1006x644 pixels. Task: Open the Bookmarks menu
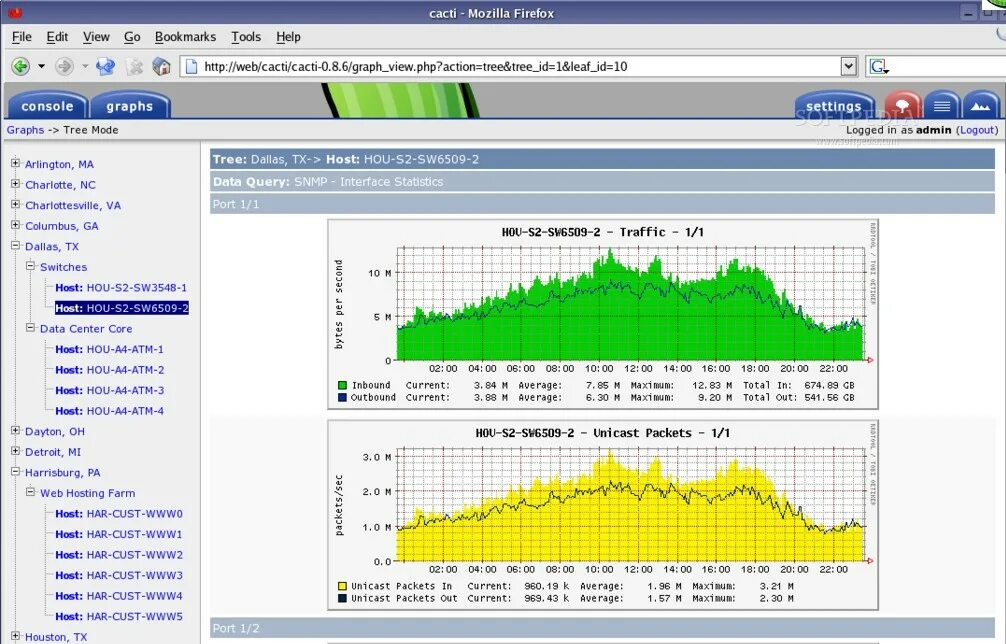click(185, 37)
